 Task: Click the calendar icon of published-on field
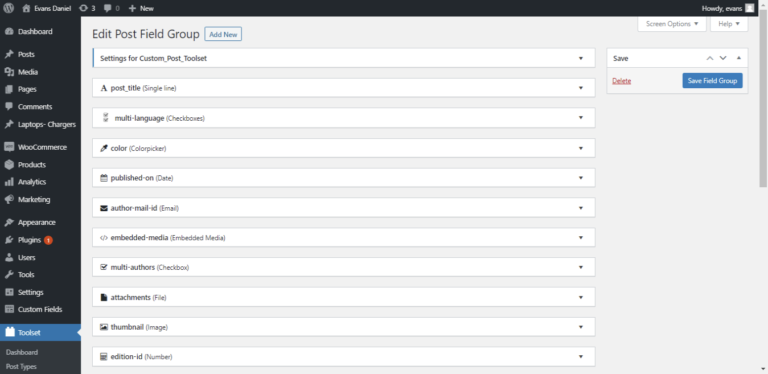[x=103, y=178]
